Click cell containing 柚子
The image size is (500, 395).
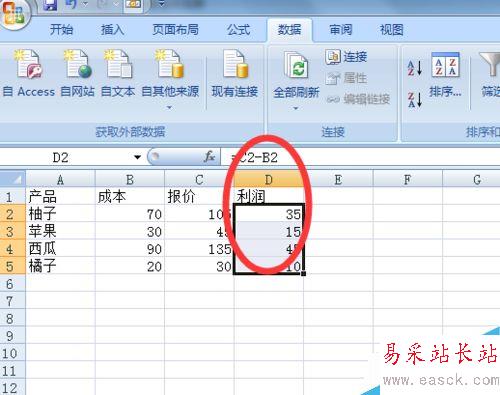point(60,214)
